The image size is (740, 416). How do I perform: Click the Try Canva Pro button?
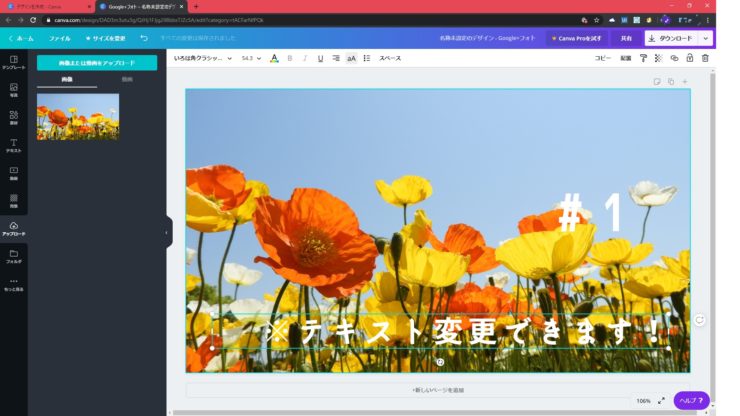[577, 38]
